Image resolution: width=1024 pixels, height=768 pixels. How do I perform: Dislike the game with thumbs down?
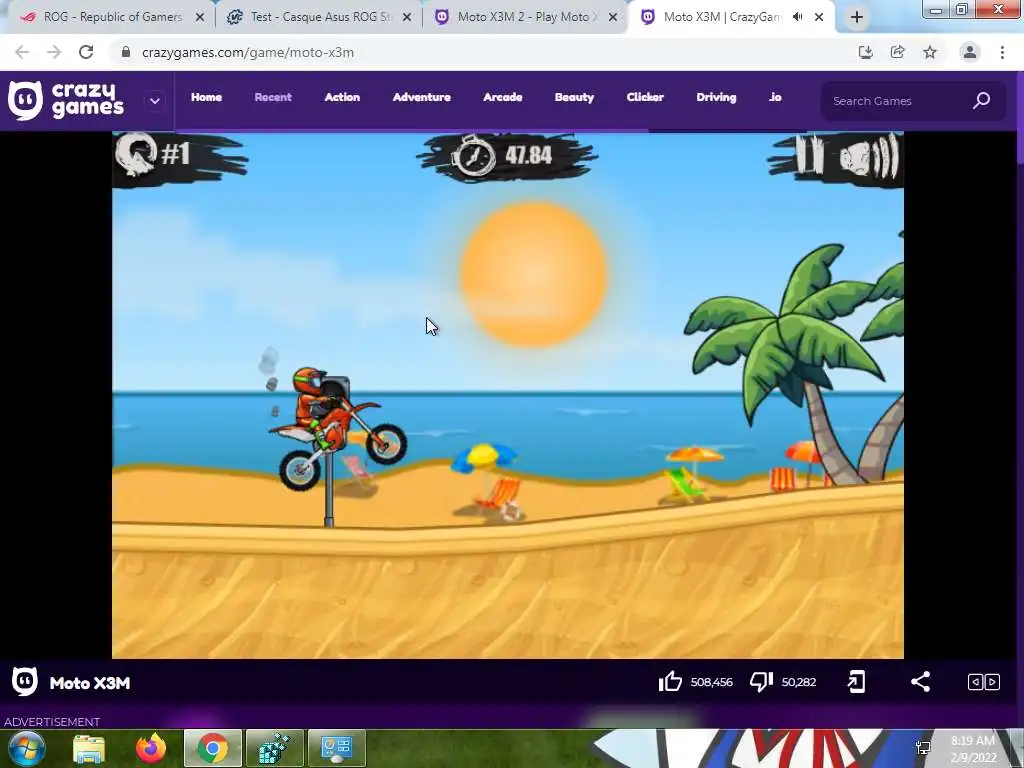pyautogui.click(x=761, y=682)
